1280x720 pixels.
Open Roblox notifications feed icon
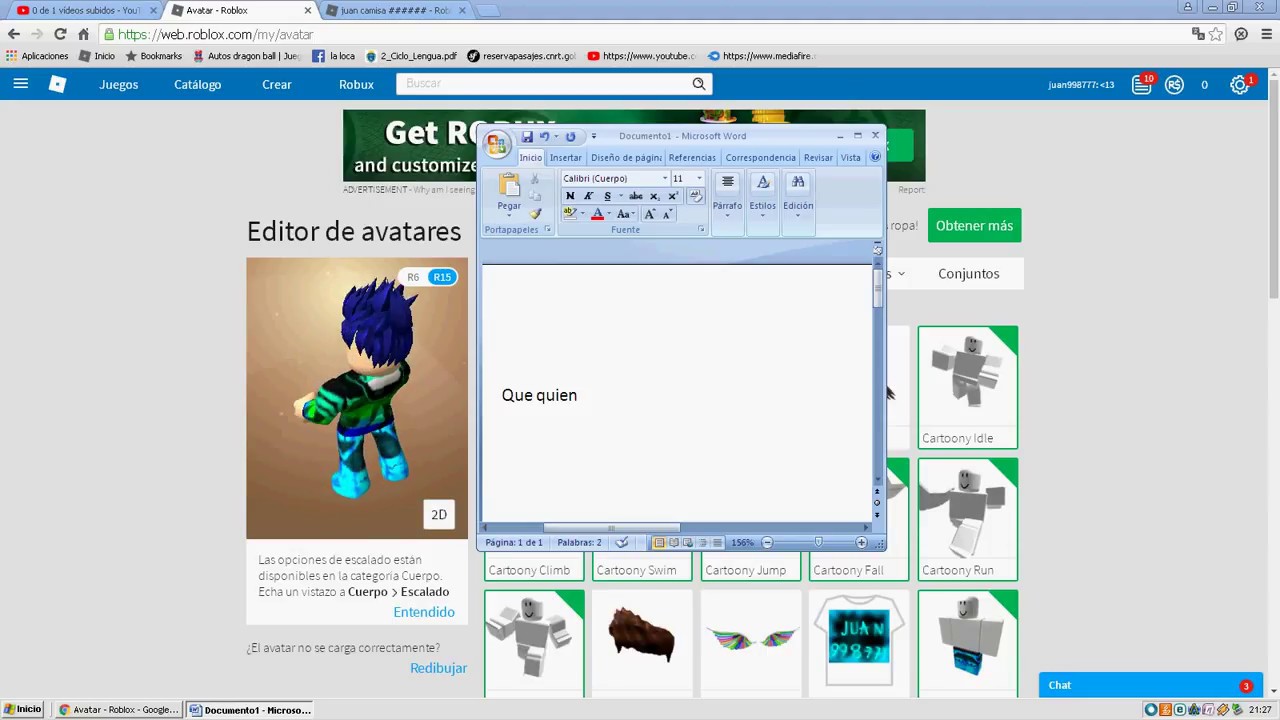[x=1141, y=85]
